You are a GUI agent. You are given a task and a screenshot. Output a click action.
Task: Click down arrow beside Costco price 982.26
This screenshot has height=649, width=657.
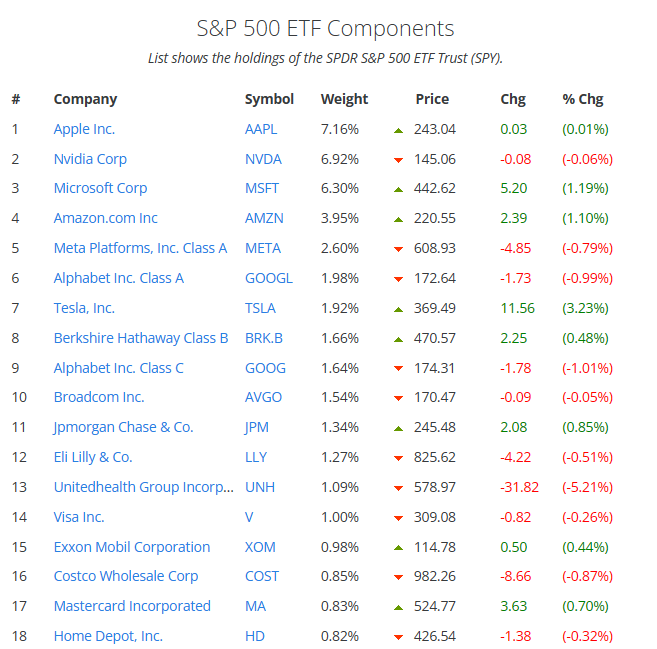click(398, 577)
